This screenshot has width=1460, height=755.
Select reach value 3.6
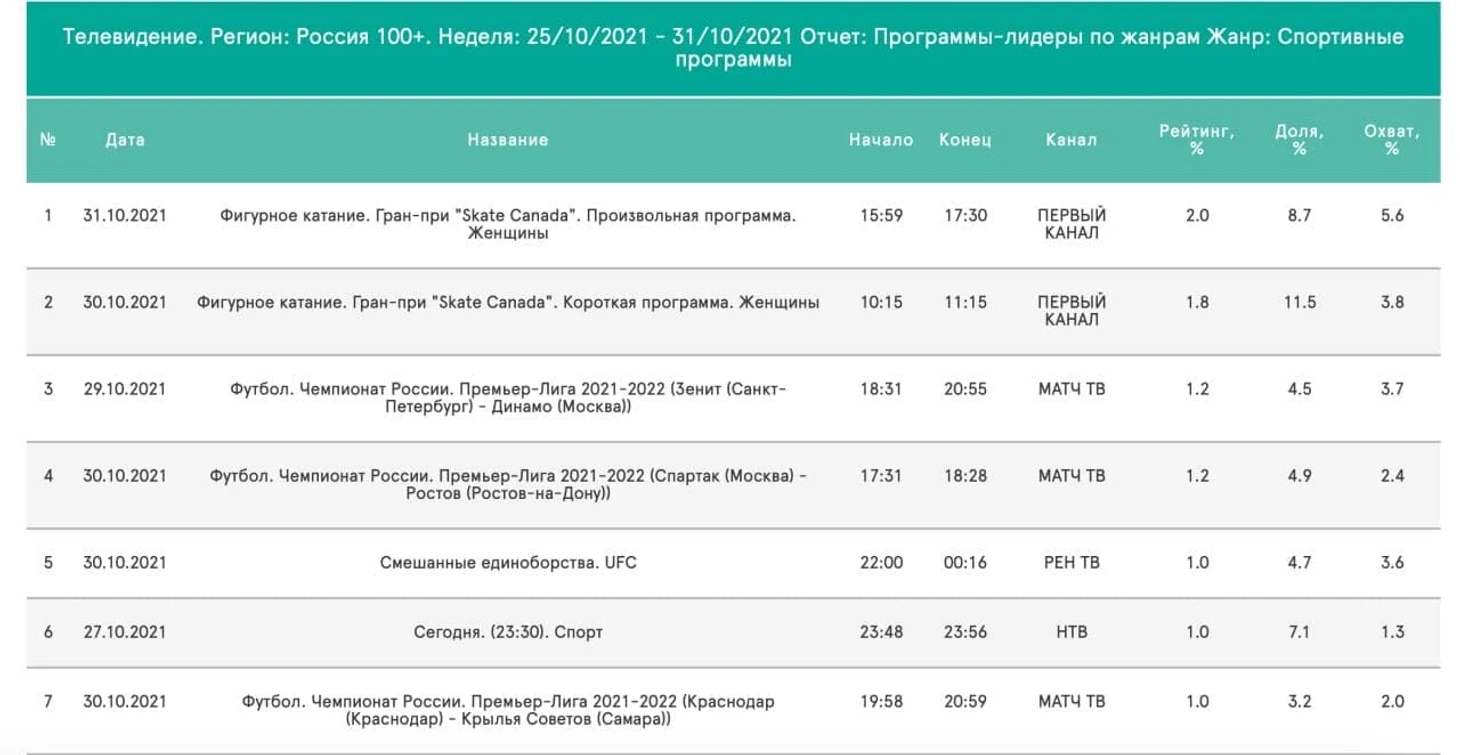coord(1392,562)
